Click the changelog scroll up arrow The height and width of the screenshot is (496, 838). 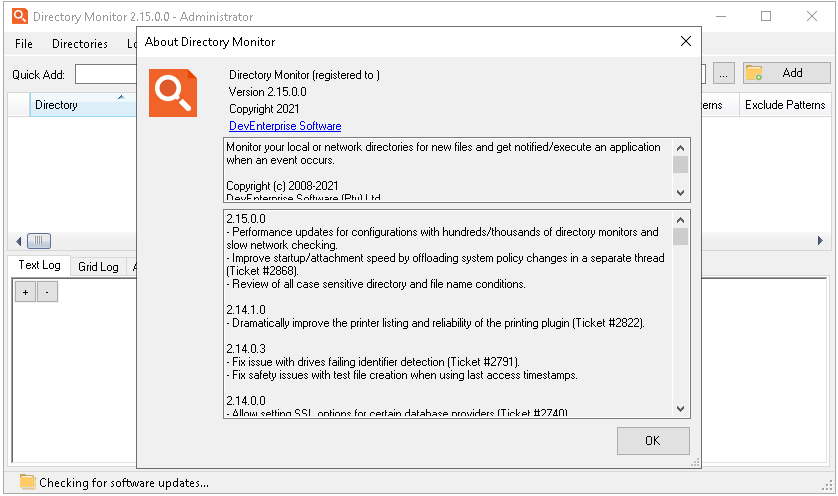point(680,220)
